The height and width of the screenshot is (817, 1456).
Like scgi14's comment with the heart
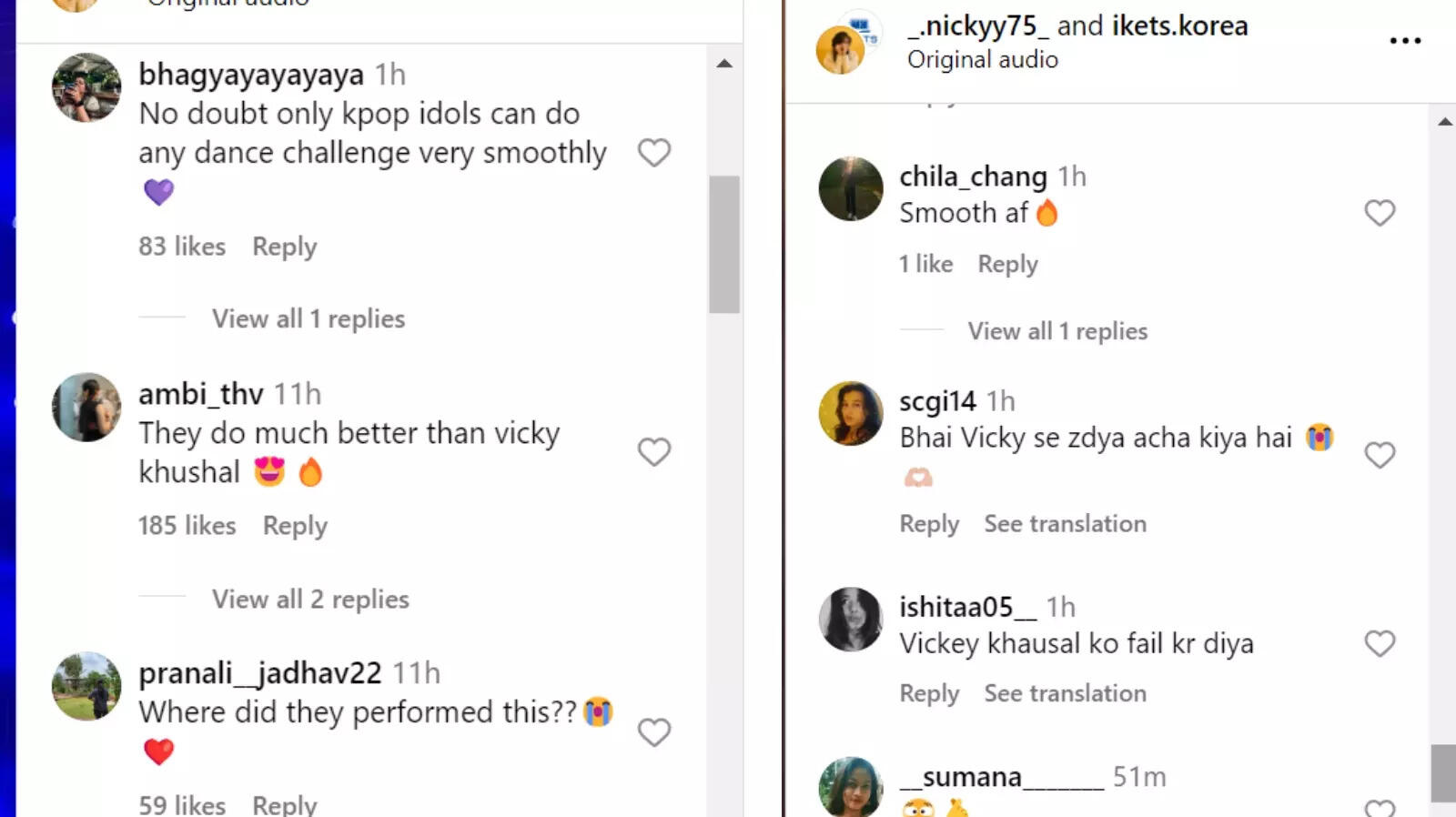(1380, 454)
